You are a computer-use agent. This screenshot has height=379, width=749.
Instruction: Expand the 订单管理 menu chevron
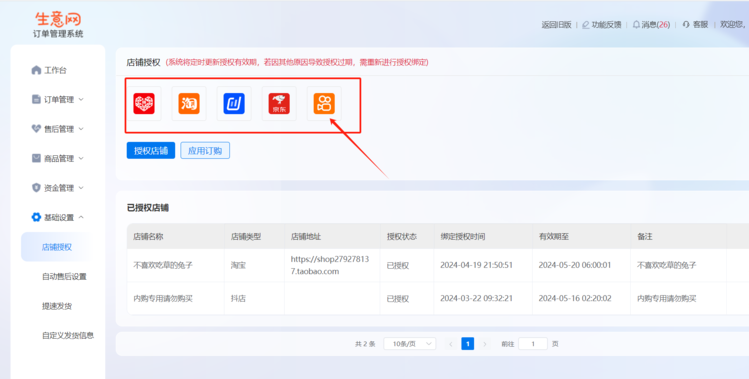[x=81, y=99]
